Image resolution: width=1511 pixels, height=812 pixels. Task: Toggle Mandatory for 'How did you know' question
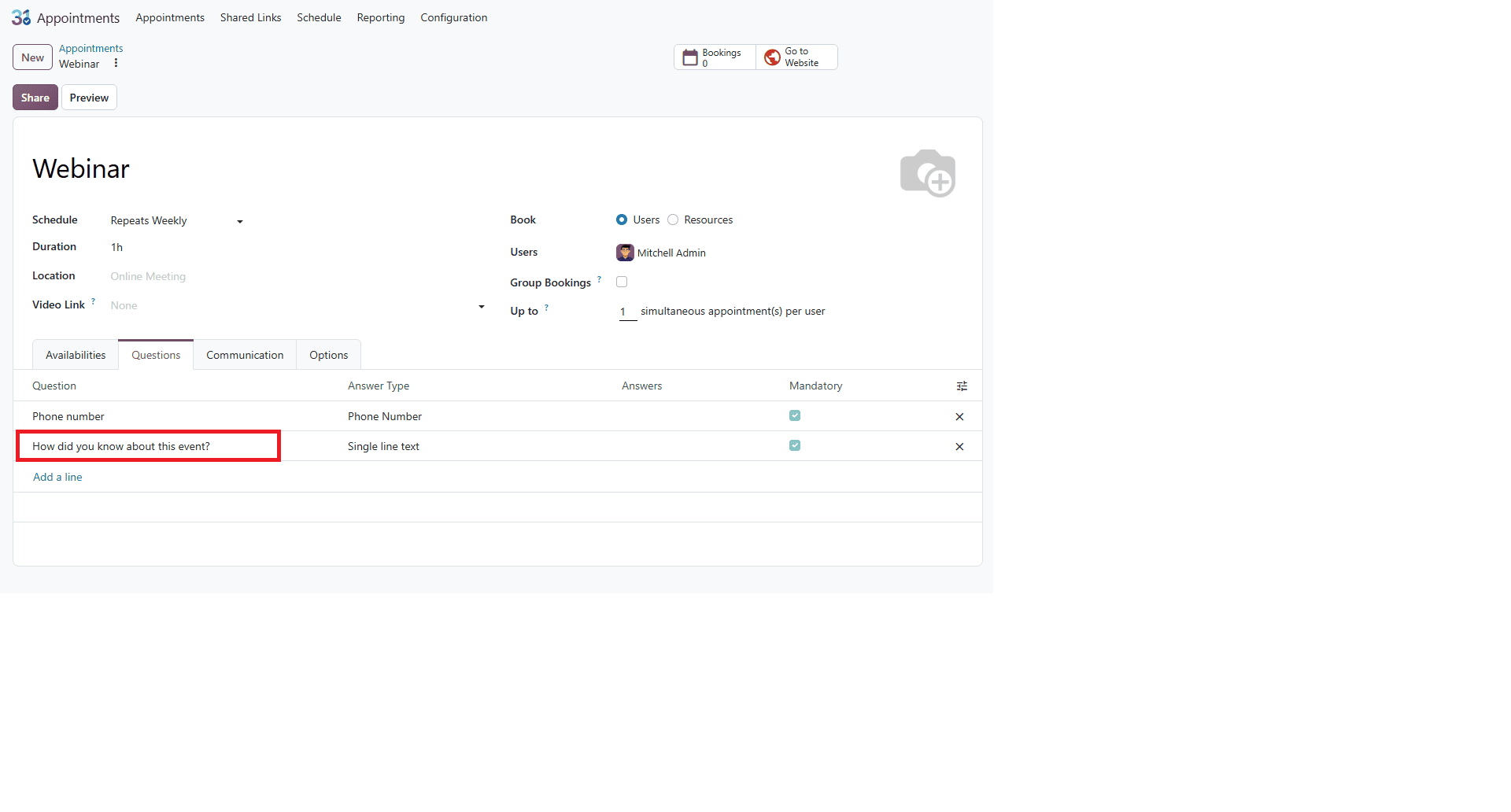click(795, 445)
